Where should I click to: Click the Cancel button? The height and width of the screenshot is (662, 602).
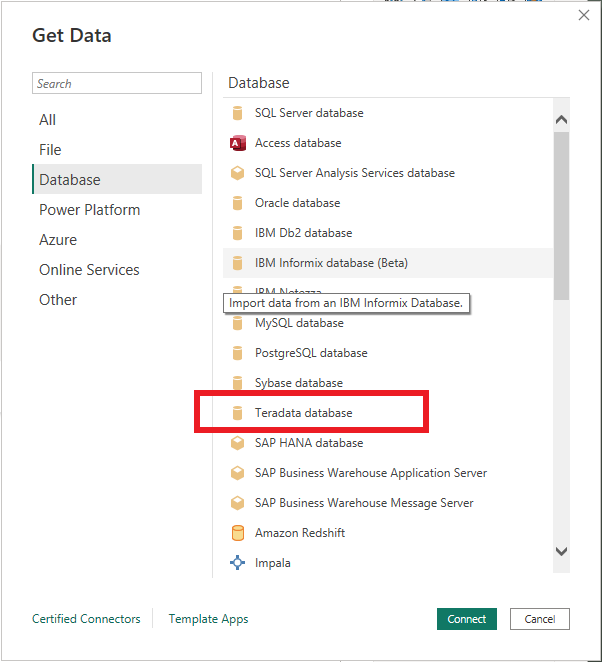(540, 619)
